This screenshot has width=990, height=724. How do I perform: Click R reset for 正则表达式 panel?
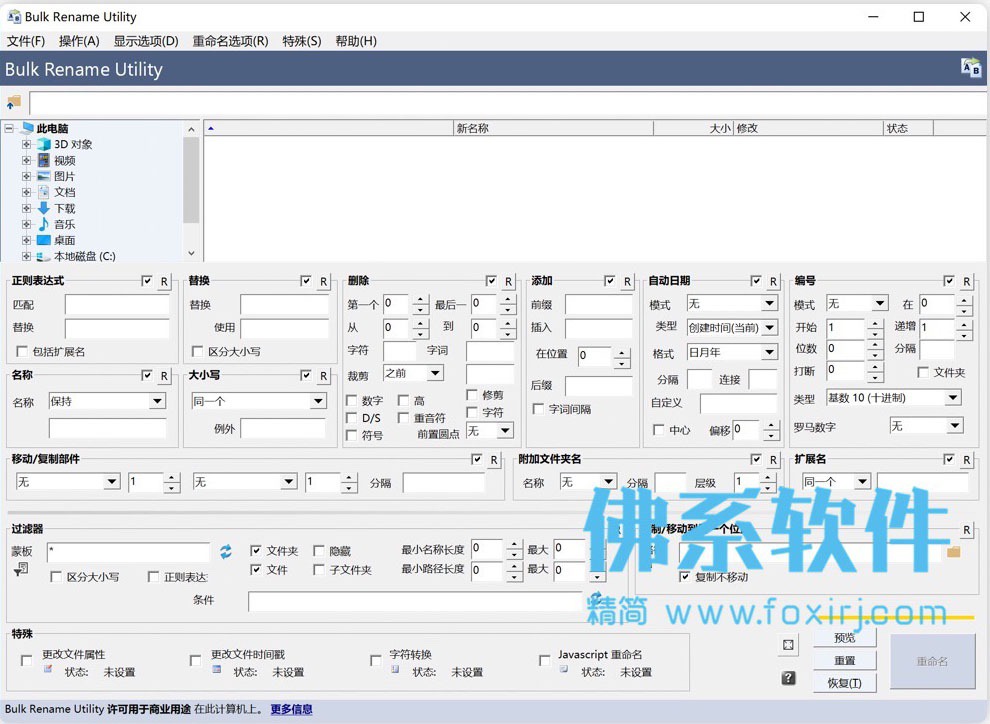[x=164, y=282]
